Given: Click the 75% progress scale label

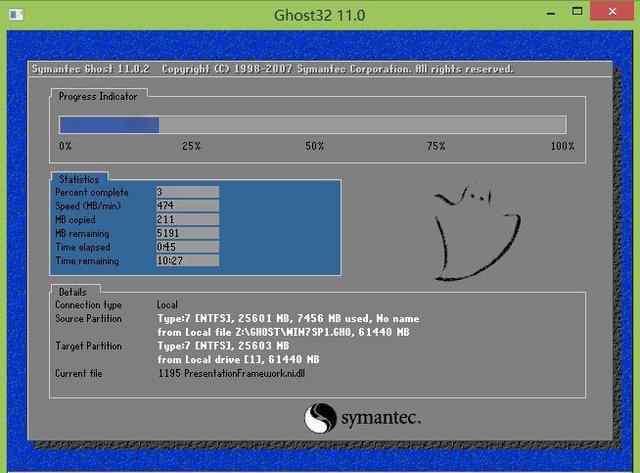Looking at the screenshot, I should [436, 146].
